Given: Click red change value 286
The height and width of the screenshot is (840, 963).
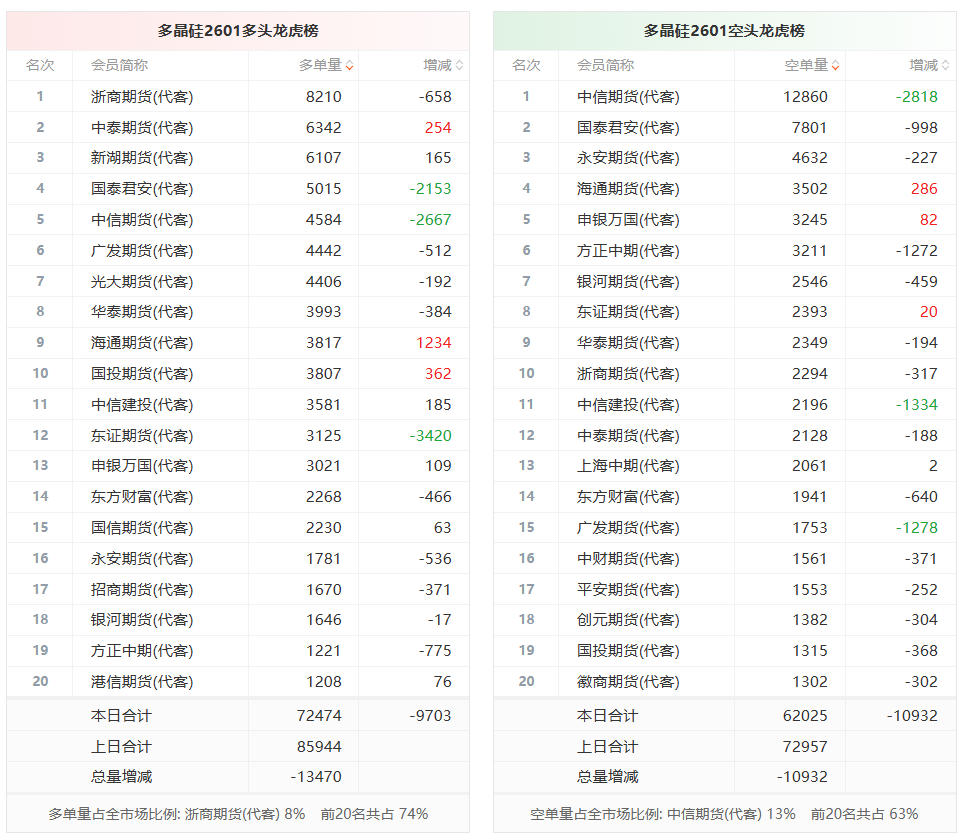Looking at the screenshot, I should [x=924, y=189].
